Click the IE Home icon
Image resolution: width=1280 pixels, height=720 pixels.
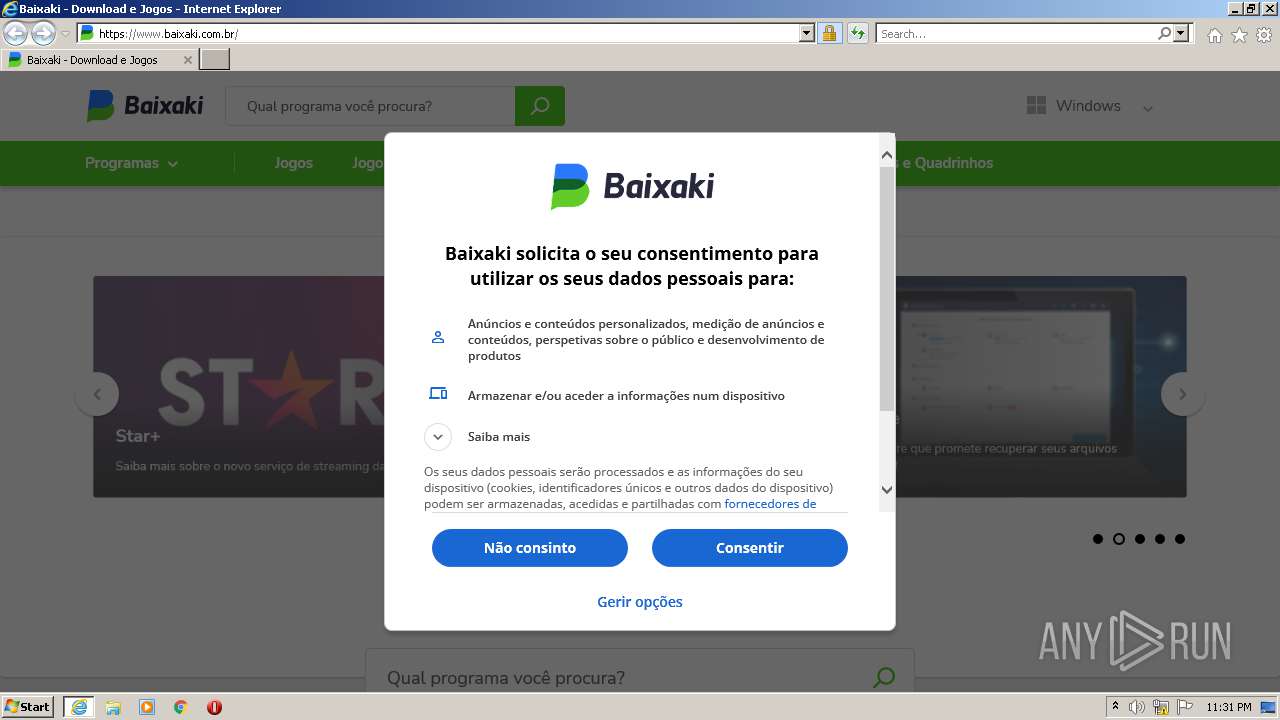(x=1214, y=35)
